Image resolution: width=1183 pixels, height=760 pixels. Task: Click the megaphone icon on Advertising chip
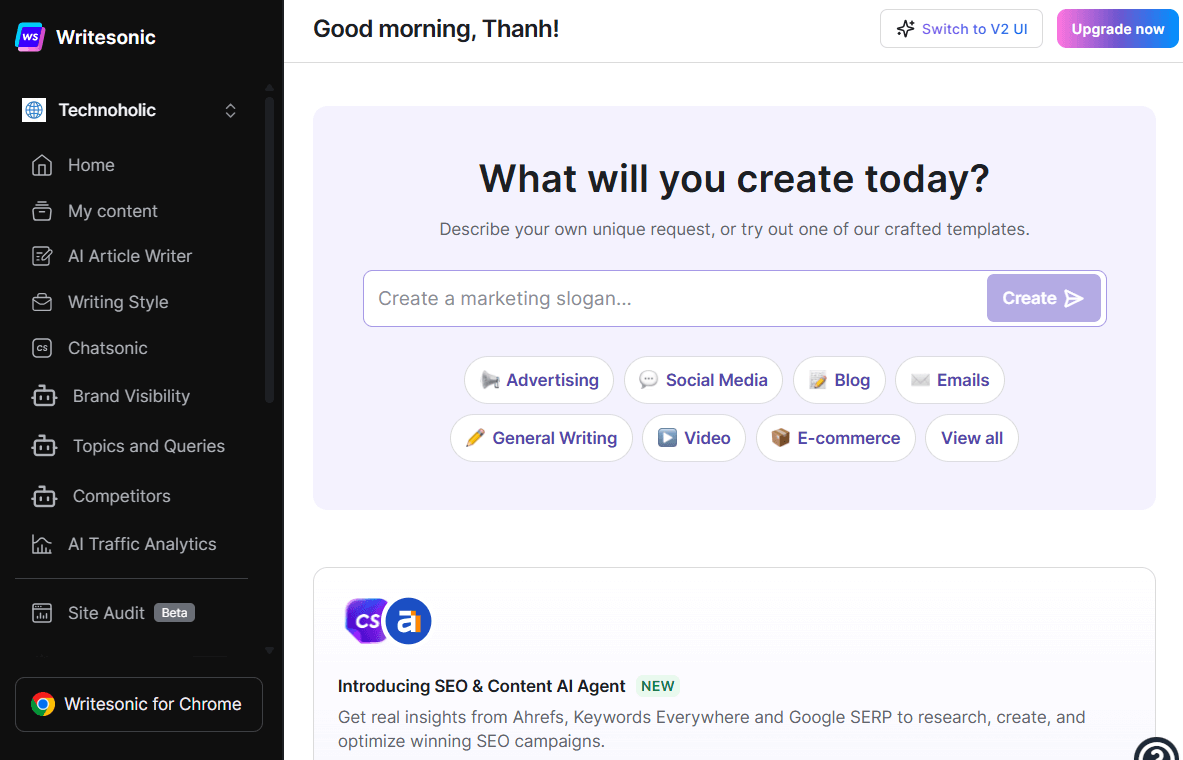(490, 380)
